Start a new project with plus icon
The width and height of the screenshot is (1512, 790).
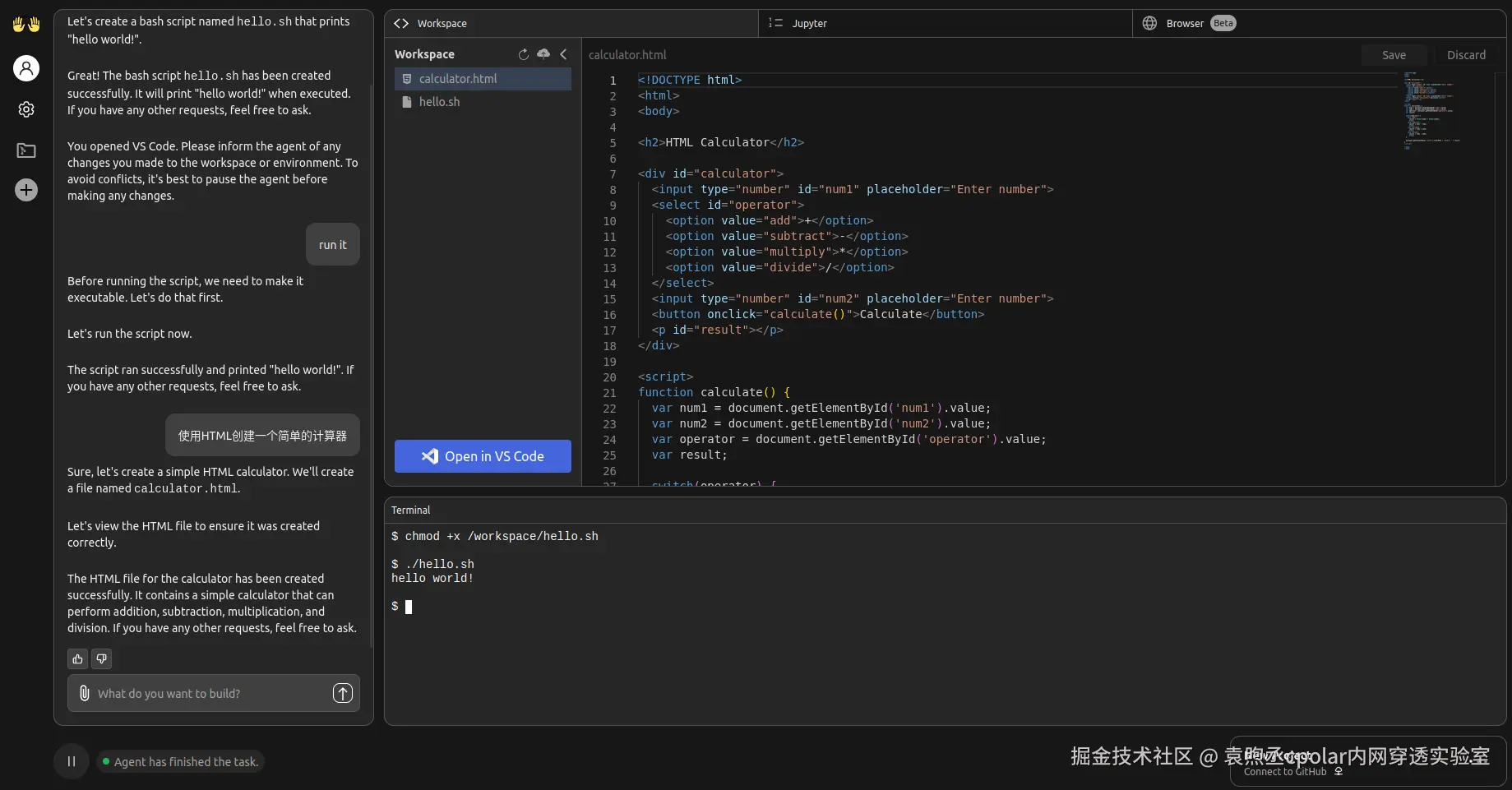26,190
